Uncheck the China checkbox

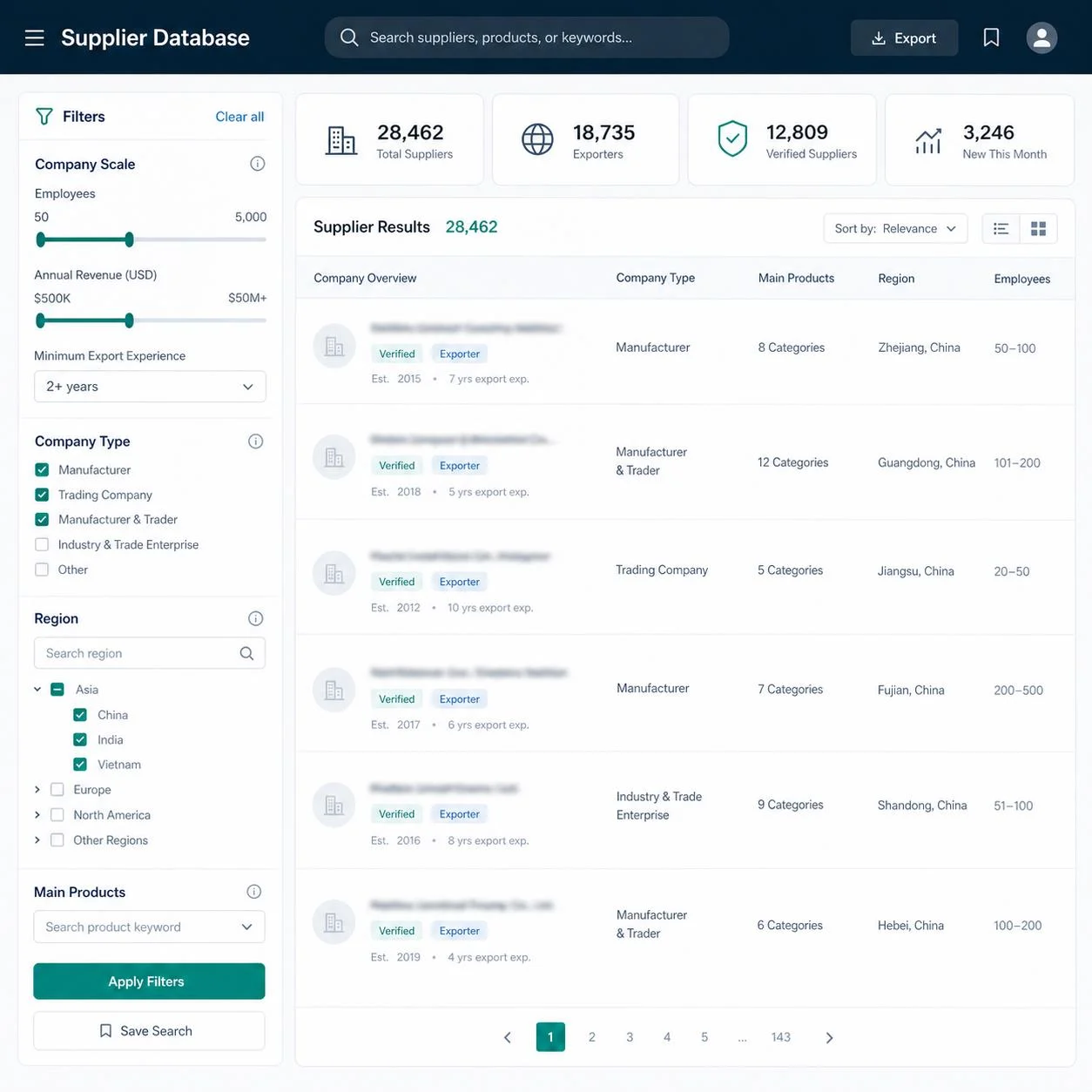tap(80, 715)
